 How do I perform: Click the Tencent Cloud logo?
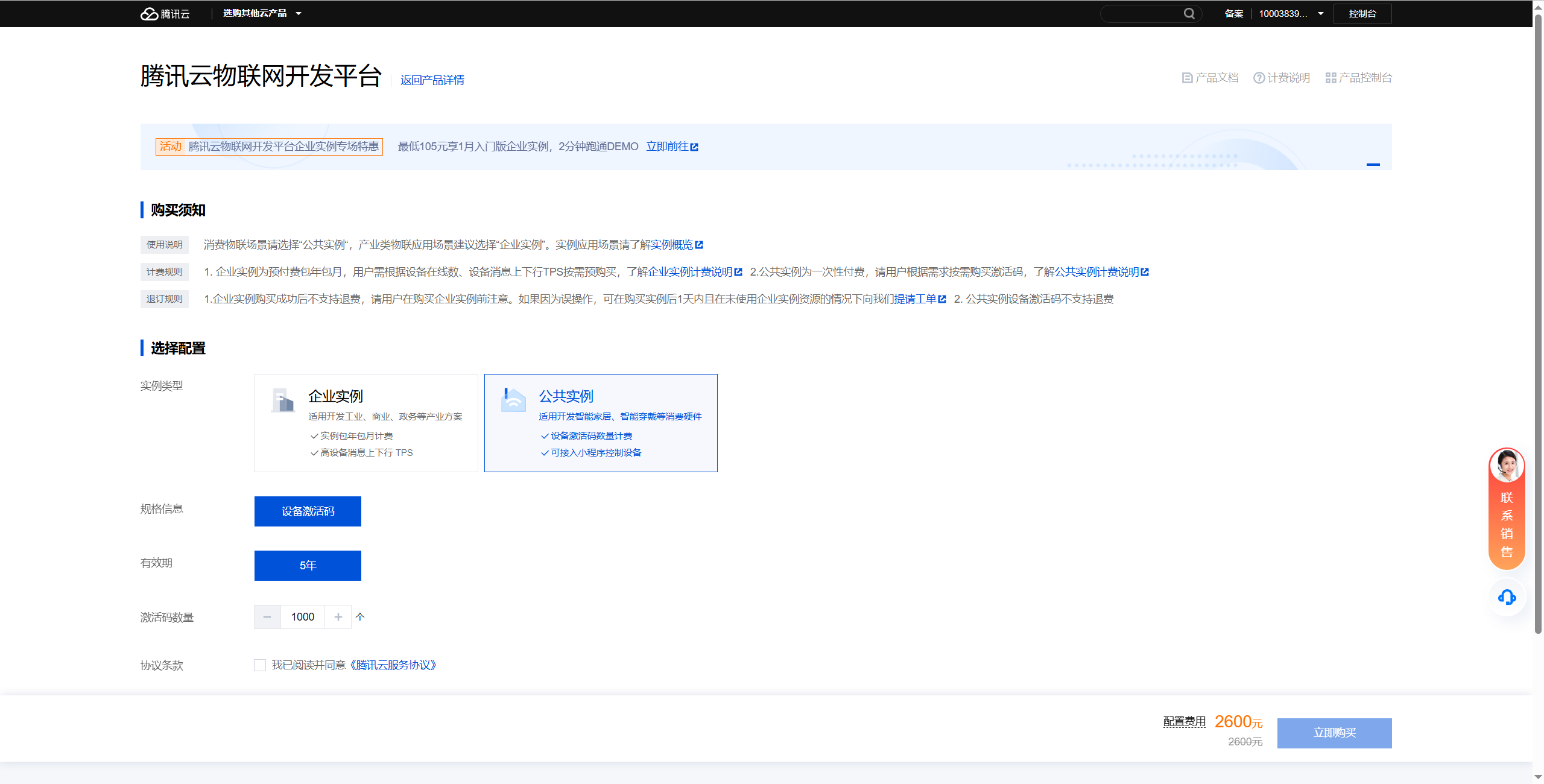165,14
